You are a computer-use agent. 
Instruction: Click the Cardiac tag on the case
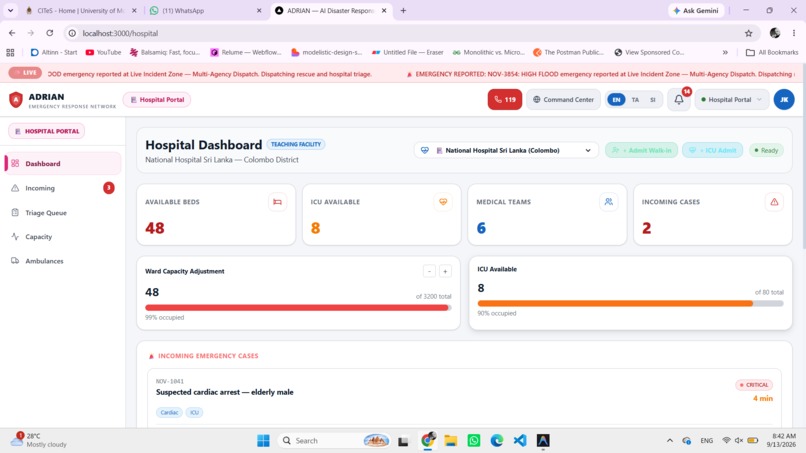point(169,412)
